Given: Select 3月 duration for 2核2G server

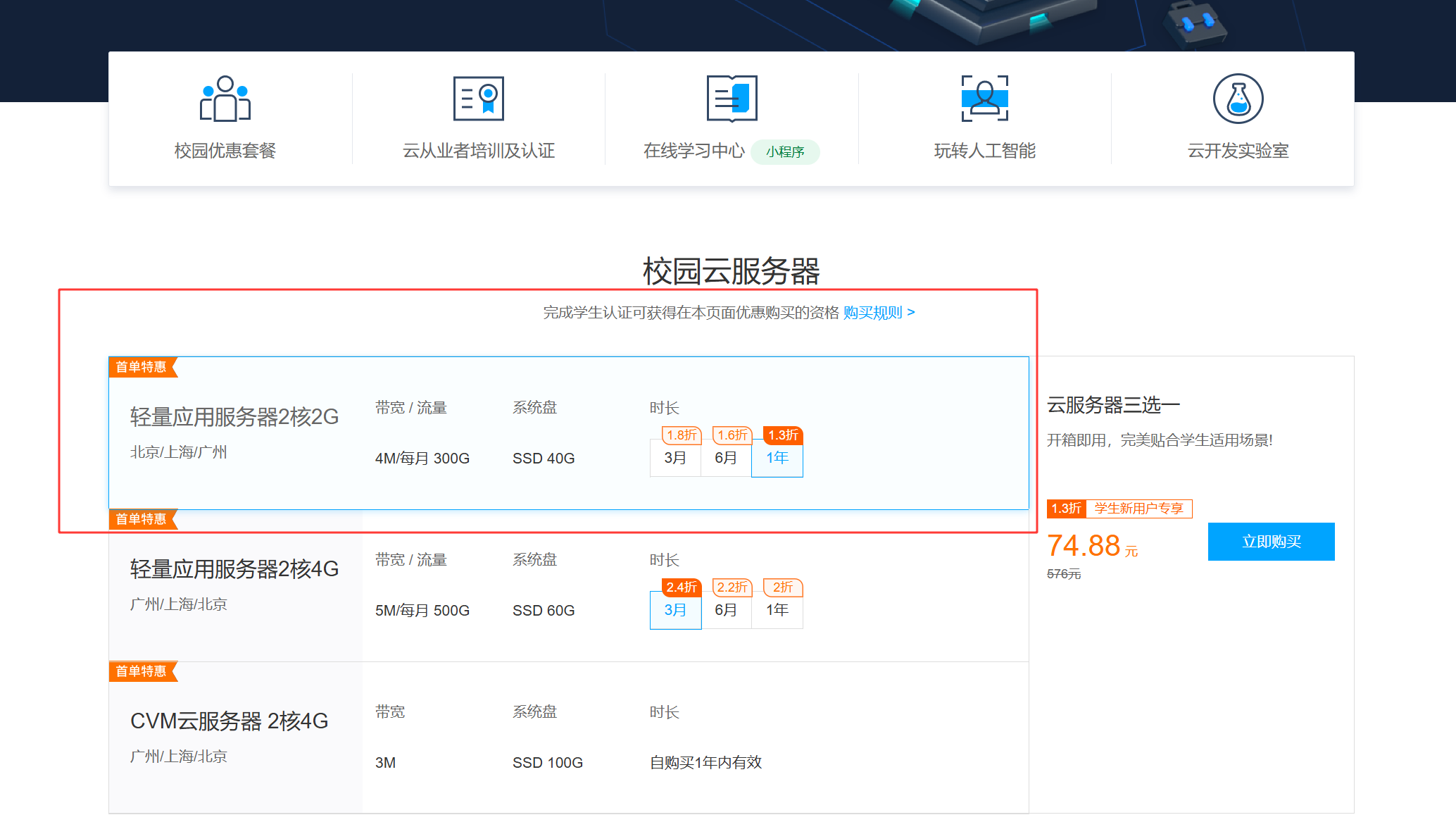Looking at the screenshot, I should (675, 458).
